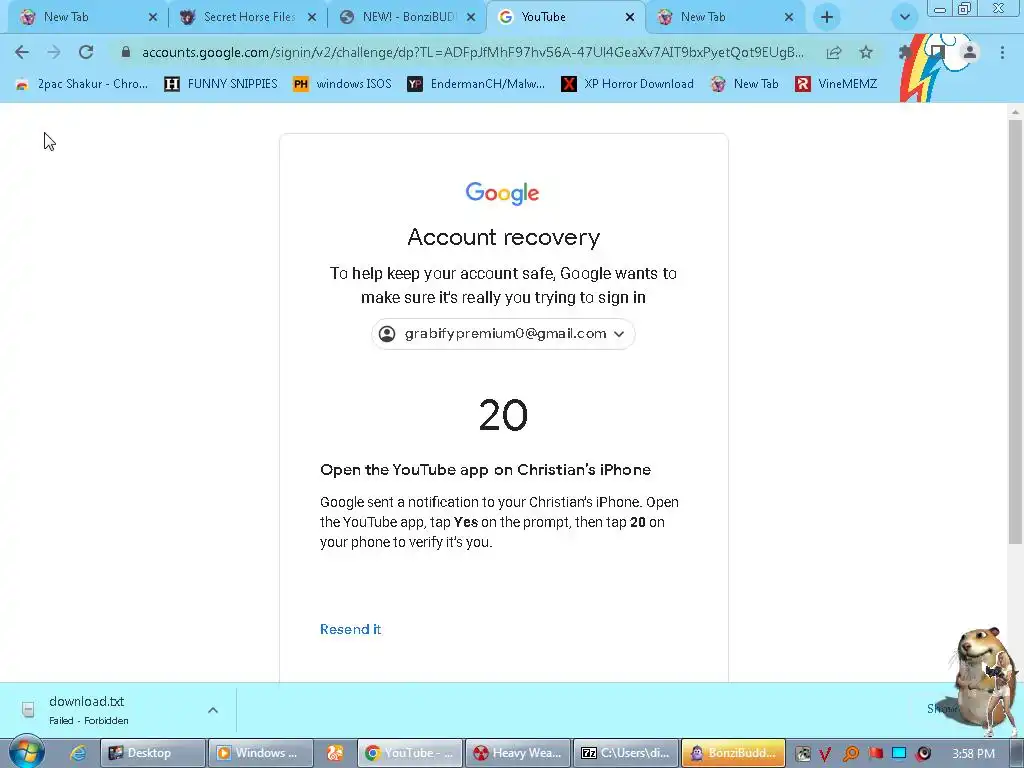Click the Google logo
Screen dimensions: 1024x768
[502, 193]
